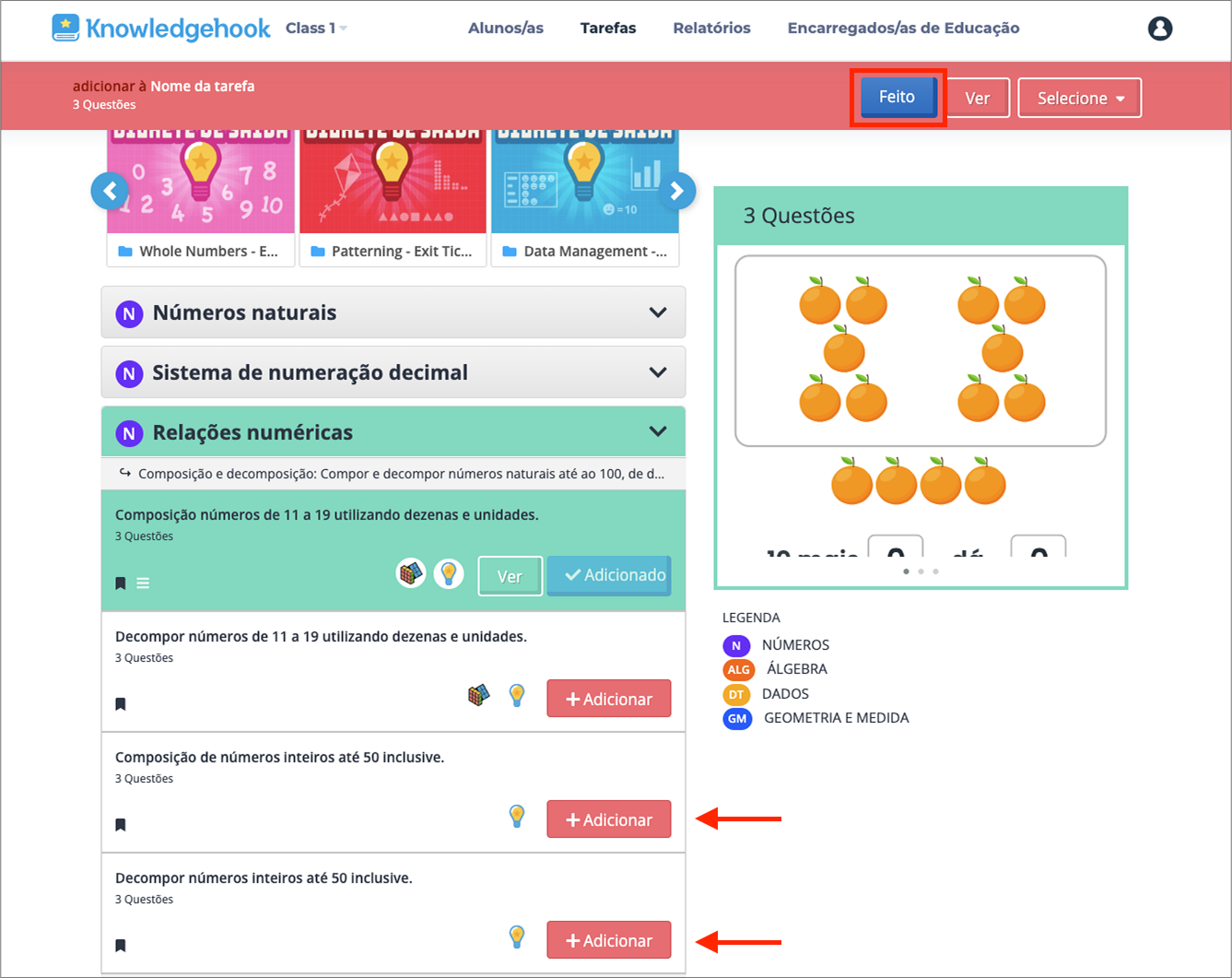Toggle the Adicionado button to remove the task

609,575
